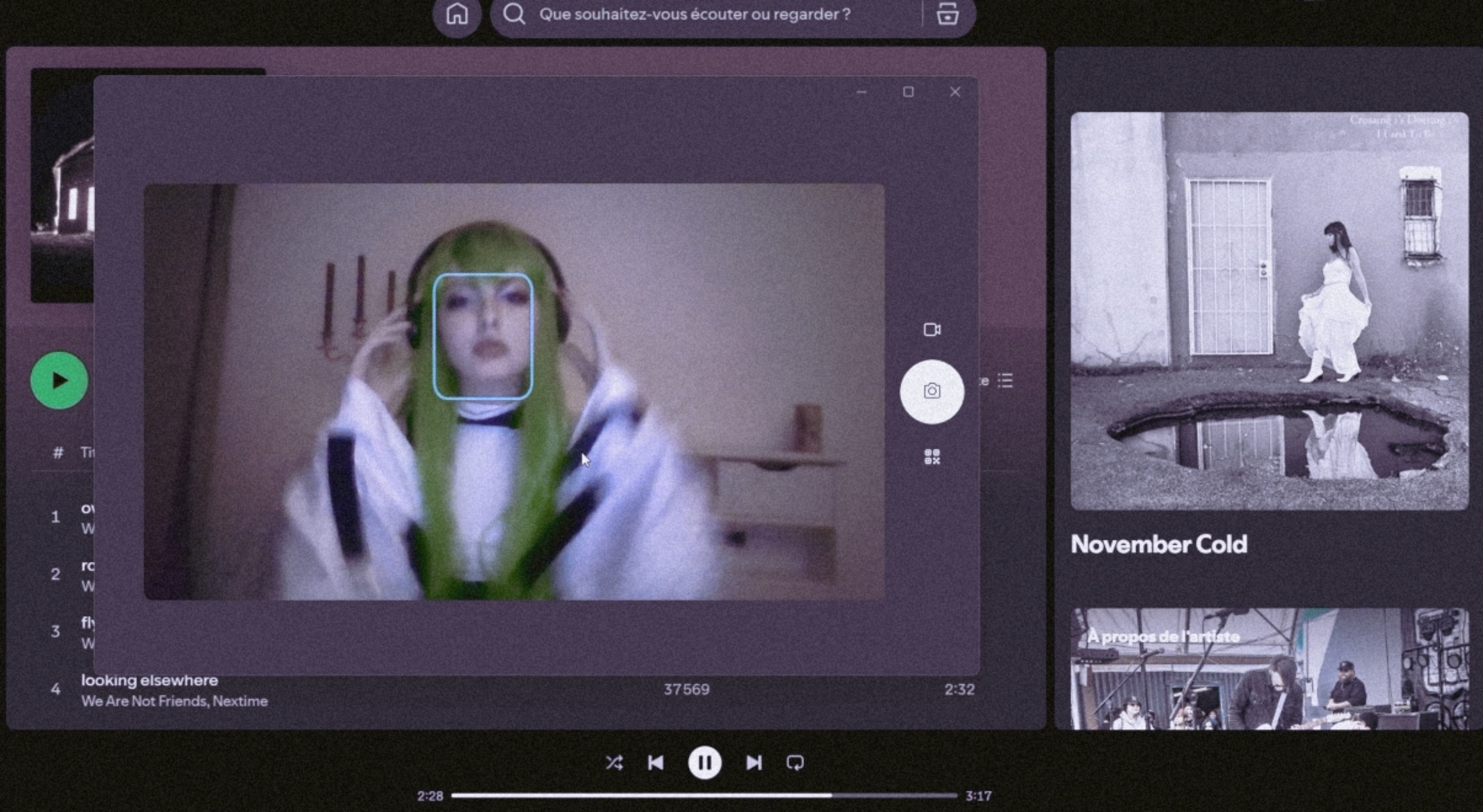Click the November Cold album artwork
The image size is (1483, 812).
pos(1269,311)
